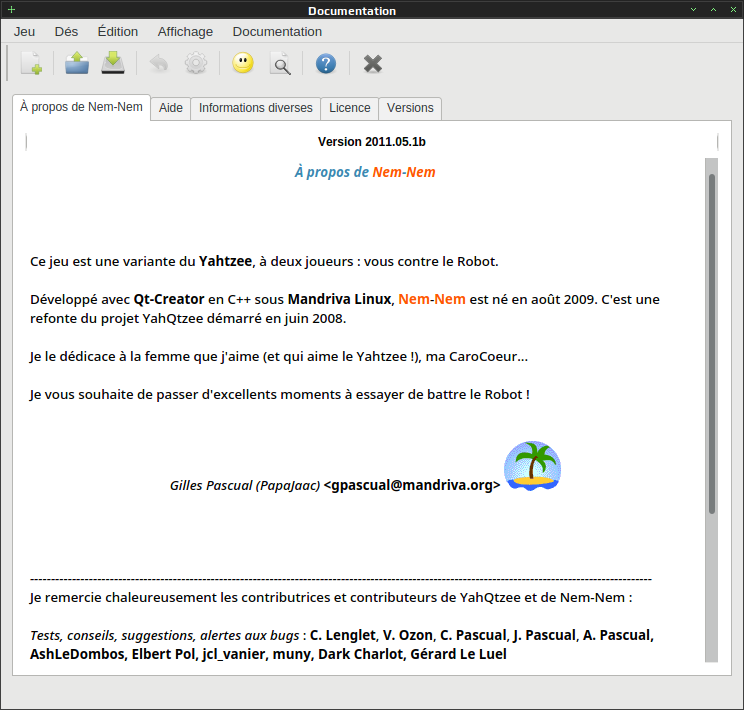Click the AshLeDombos contributor name
Image resolution: width=744 pixels, height=710 pixels.
77,654
